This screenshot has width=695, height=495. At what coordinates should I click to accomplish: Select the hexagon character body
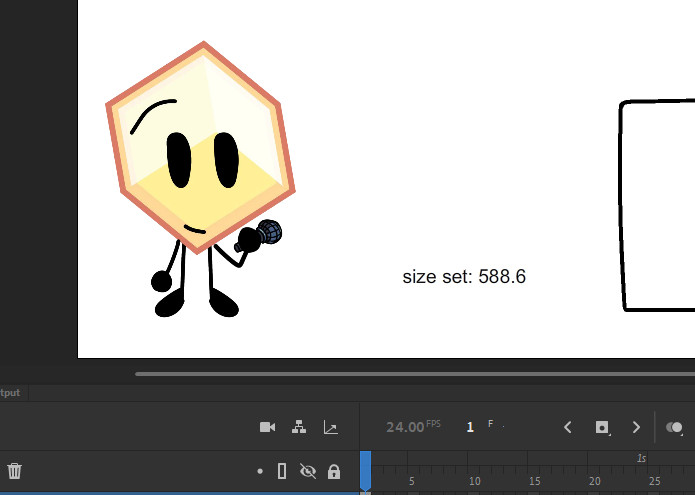[200, 148]
